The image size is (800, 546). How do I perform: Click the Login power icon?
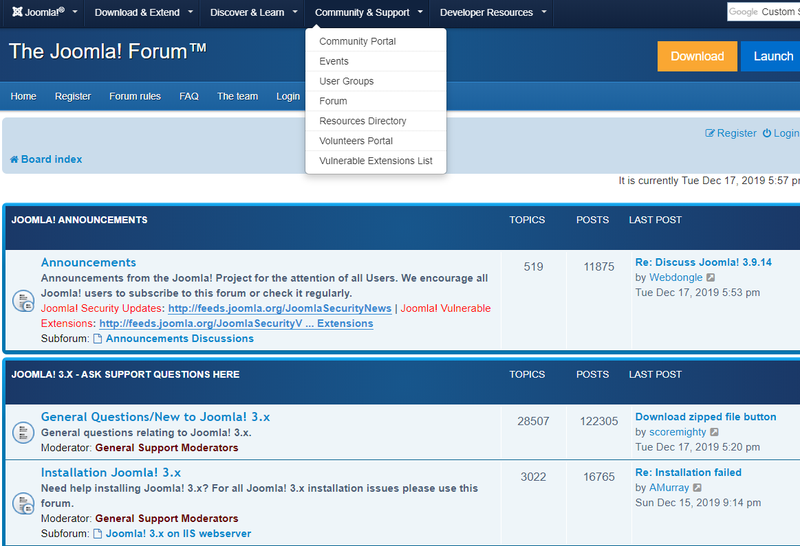tap(767, 133)
